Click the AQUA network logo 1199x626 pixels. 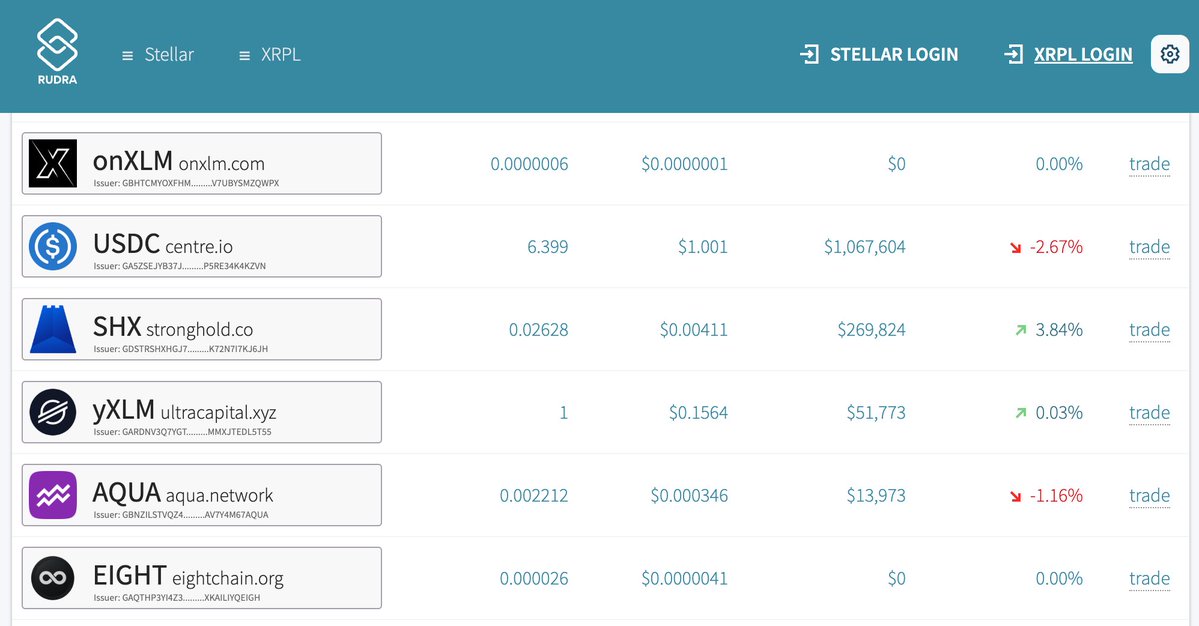pyautogui.click(x=53, y=496)
